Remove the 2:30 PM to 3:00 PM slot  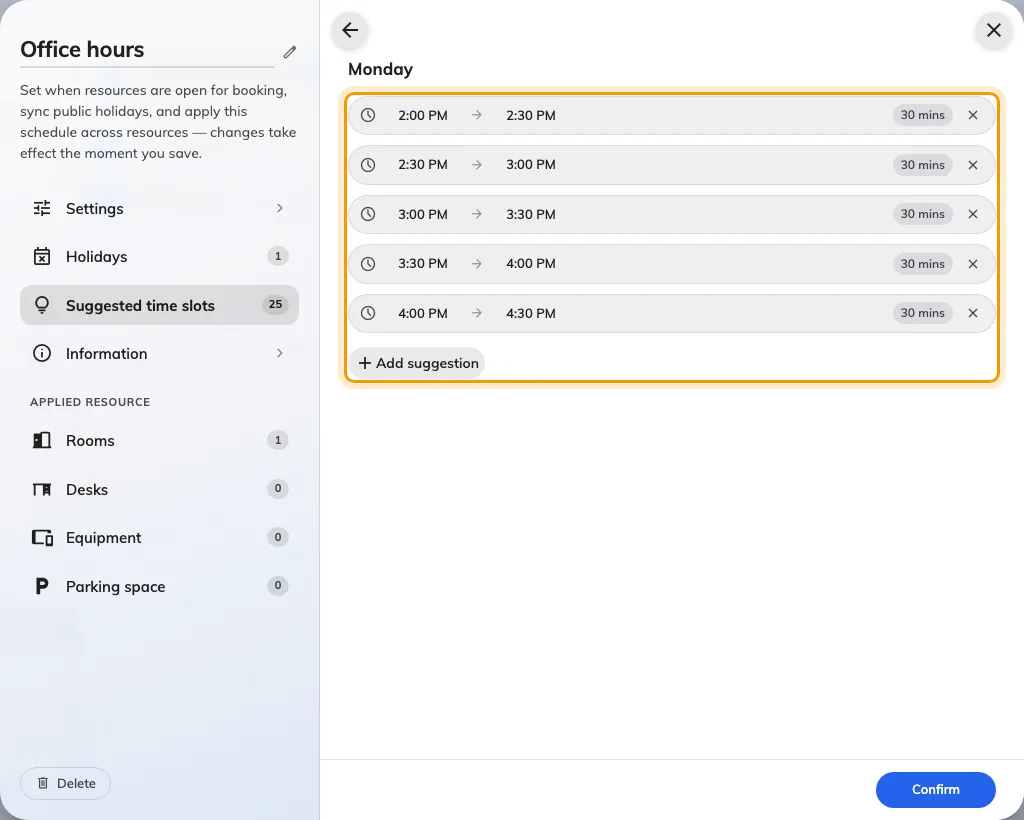[972, 165]
